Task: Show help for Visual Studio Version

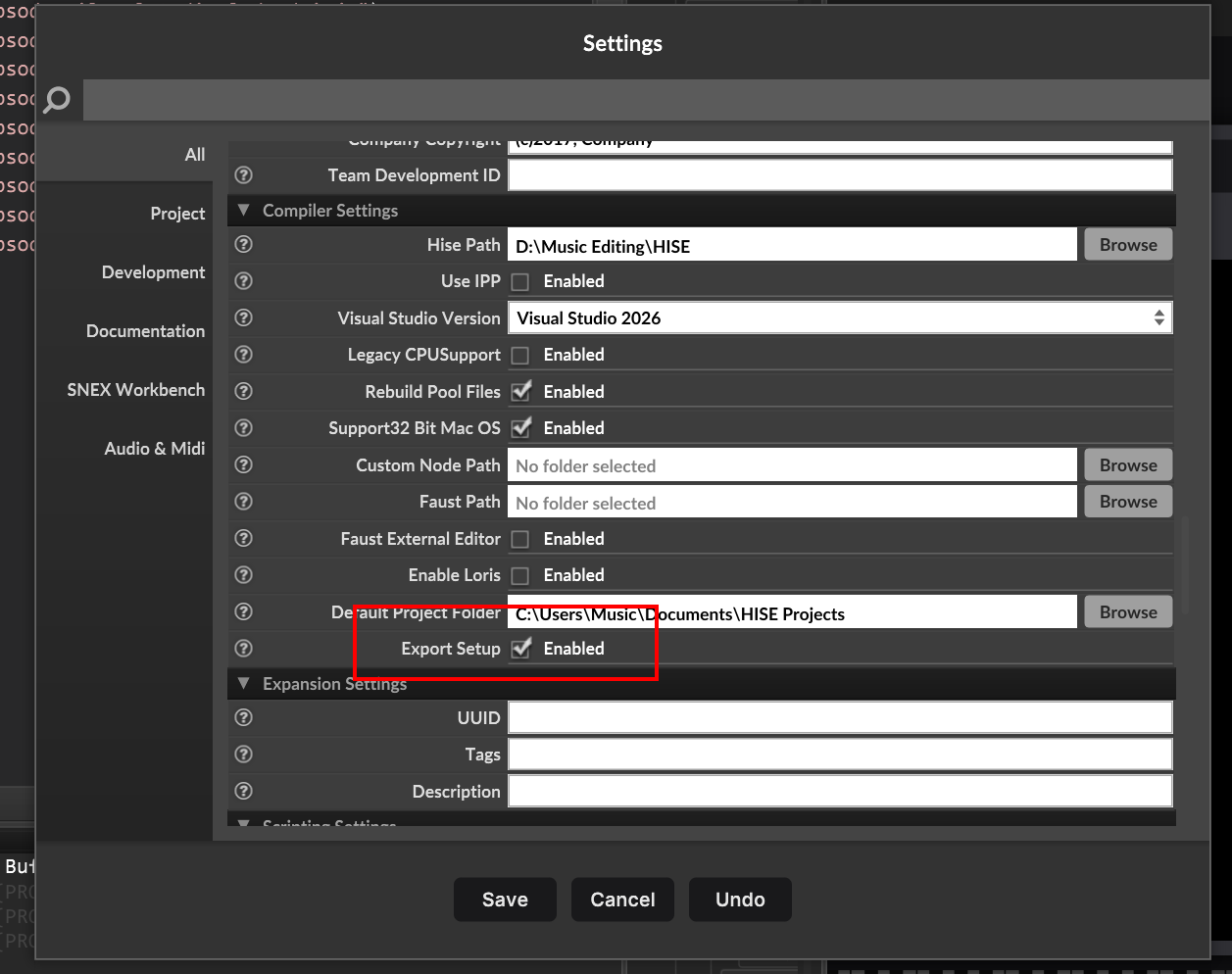Action: coord(244,317)
